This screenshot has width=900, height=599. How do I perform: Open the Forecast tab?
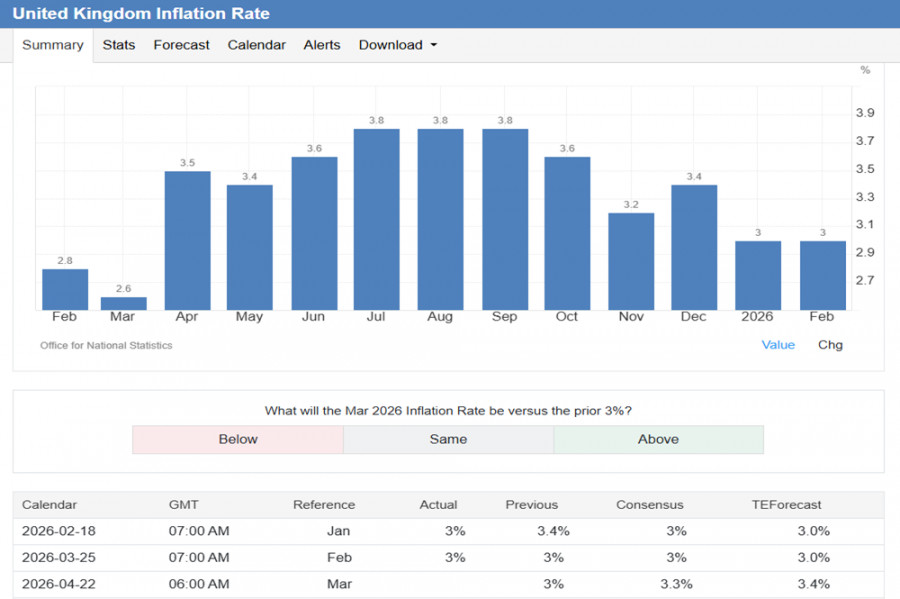point(181,45)
